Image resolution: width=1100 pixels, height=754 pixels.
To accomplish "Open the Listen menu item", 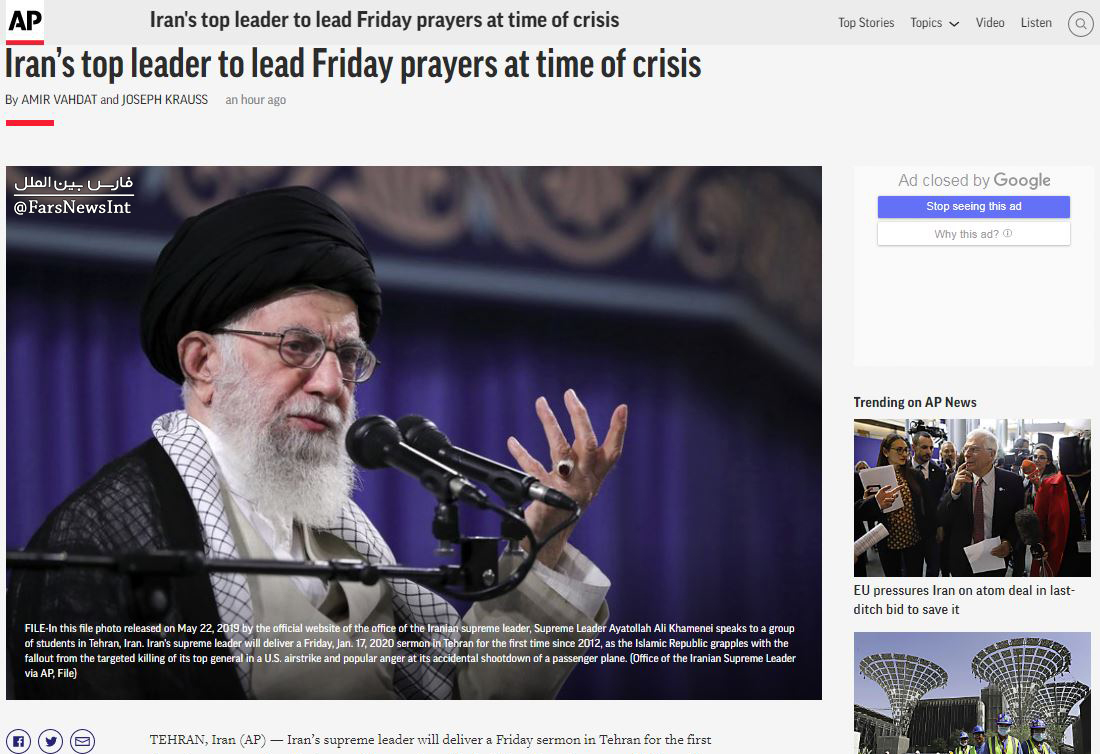I will [x=1036, y=22].
